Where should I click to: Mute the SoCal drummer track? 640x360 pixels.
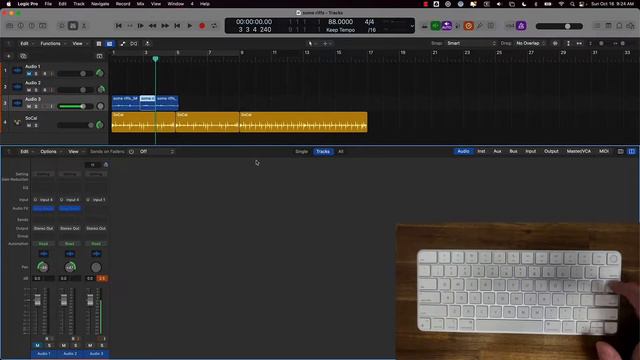[29, 125]
